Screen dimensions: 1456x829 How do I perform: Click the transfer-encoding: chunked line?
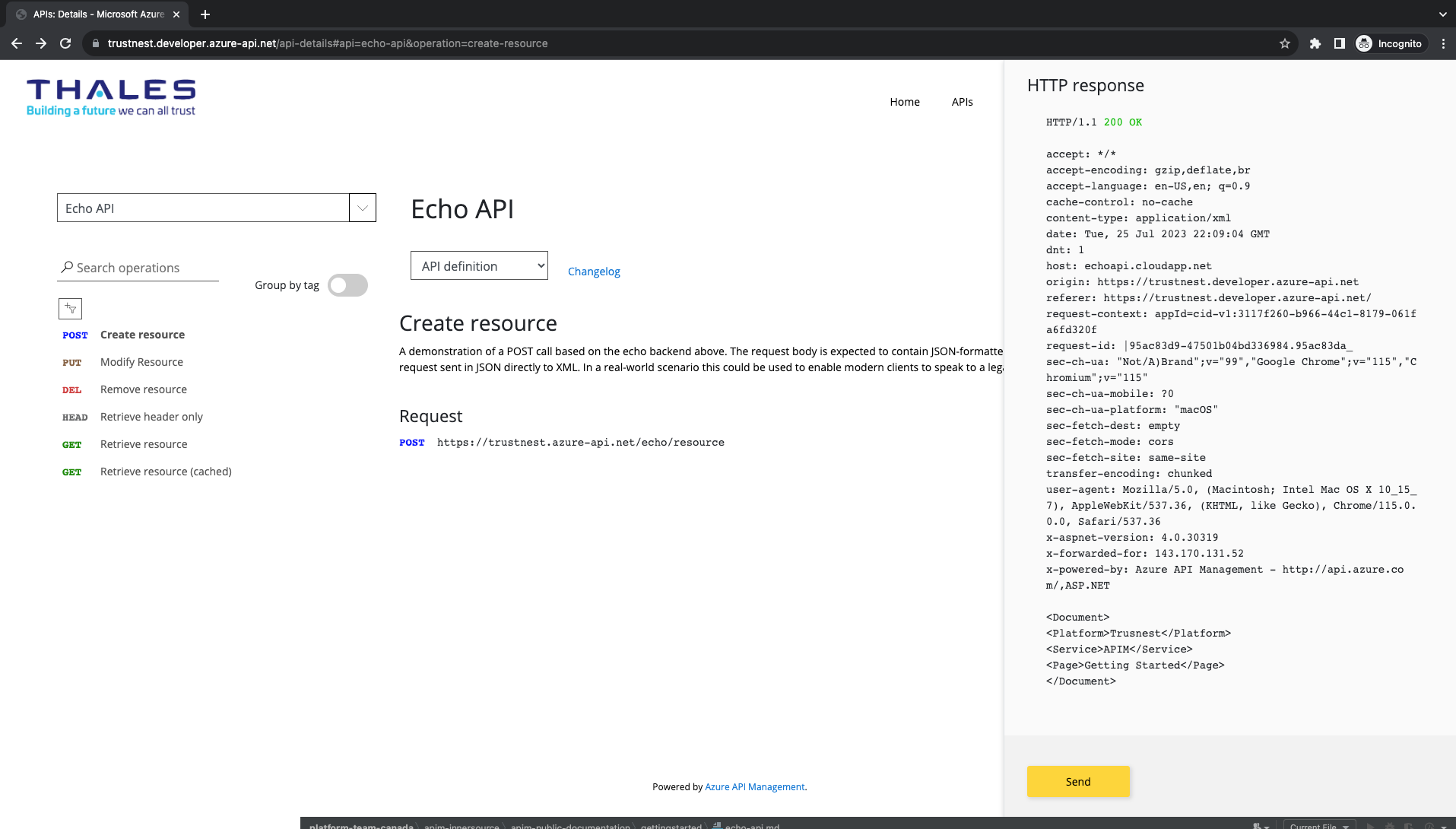pos(1129,473)
